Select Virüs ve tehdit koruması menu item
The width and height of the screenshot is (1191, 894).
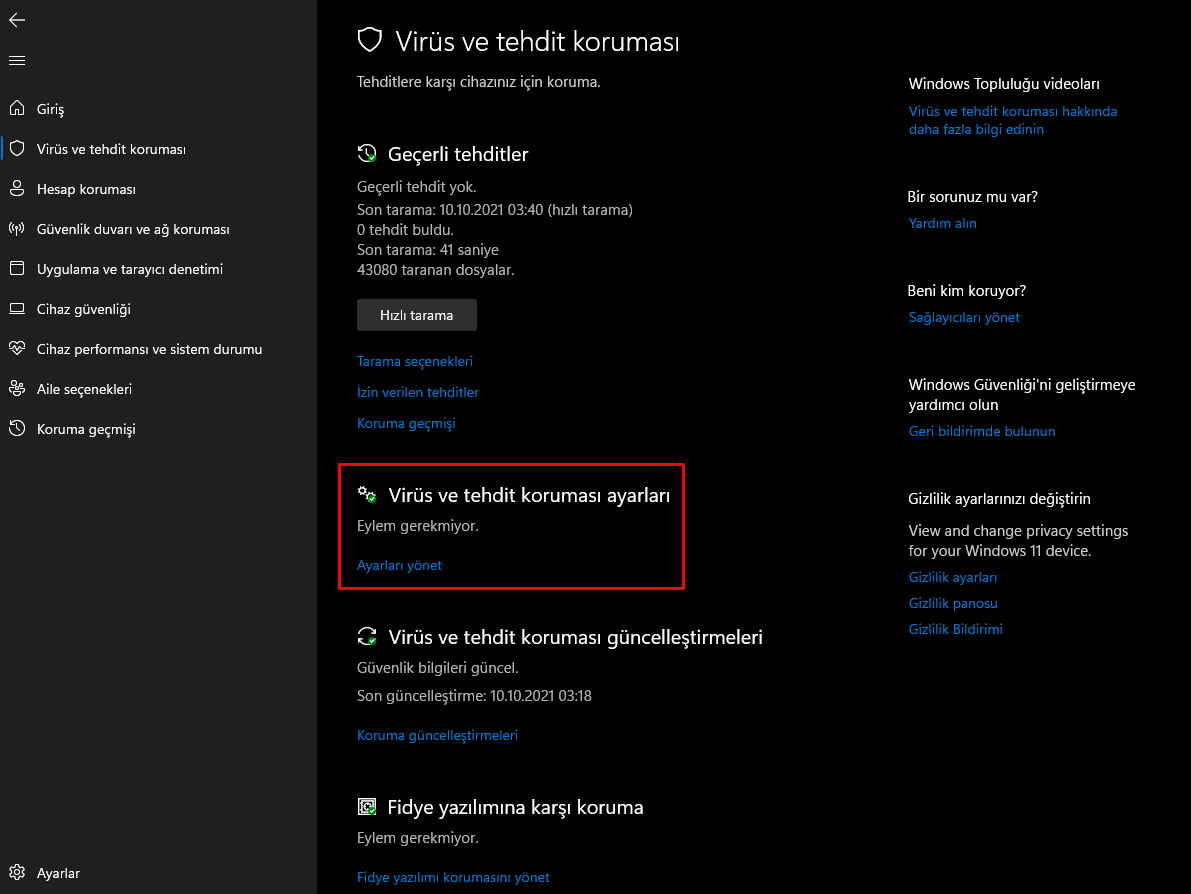[x=111, y=149]
